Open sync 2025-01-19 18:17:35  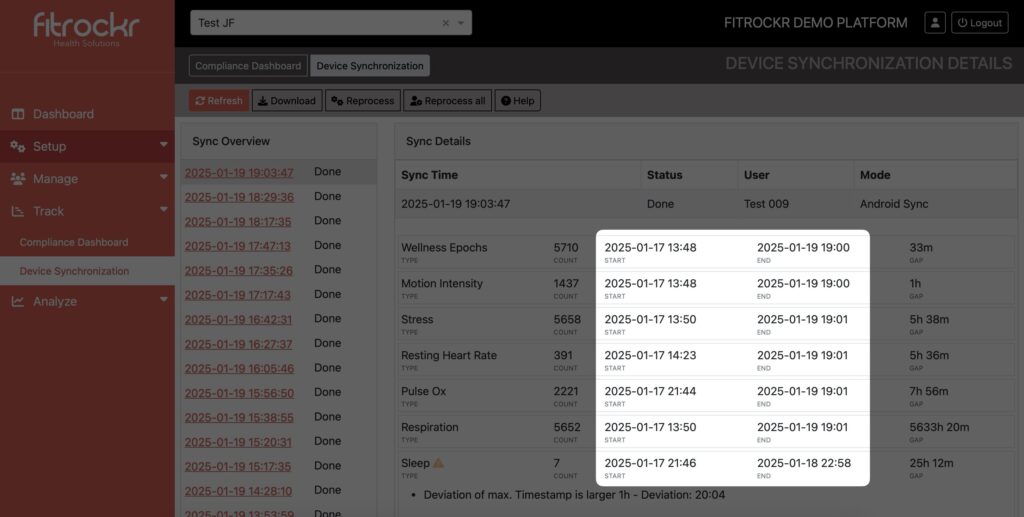point(238,221)
